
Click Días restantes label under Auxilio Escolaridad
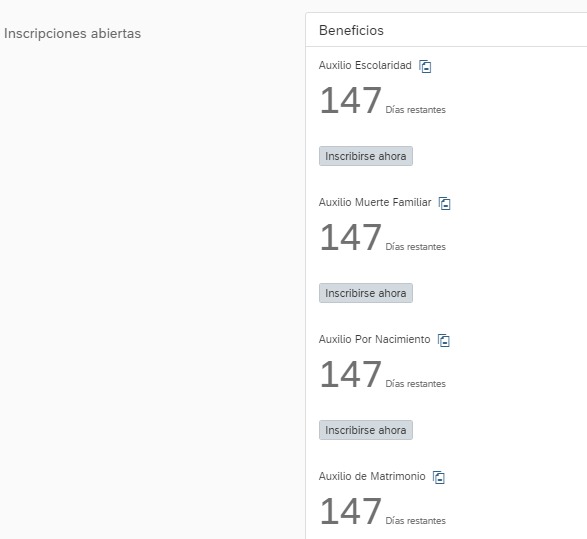[x=416, y=110]
